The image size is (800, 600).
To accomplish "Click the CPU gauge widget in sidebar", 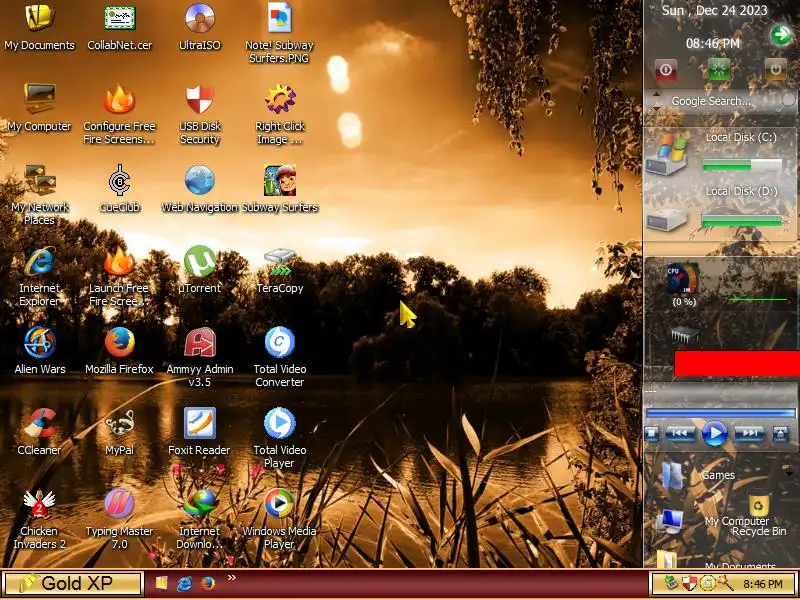I will click(683, 279).
